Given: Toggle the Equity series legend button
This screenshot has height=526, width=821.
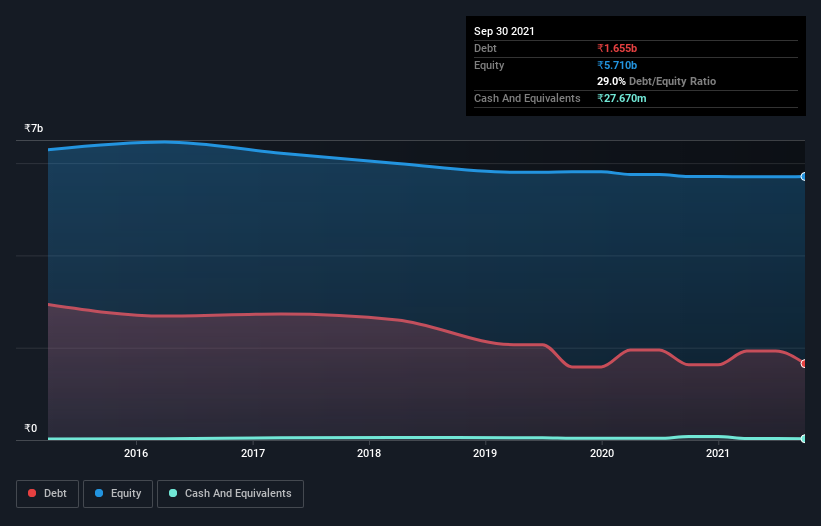Looking at the screenshot, I should click(x=118, y=494).
